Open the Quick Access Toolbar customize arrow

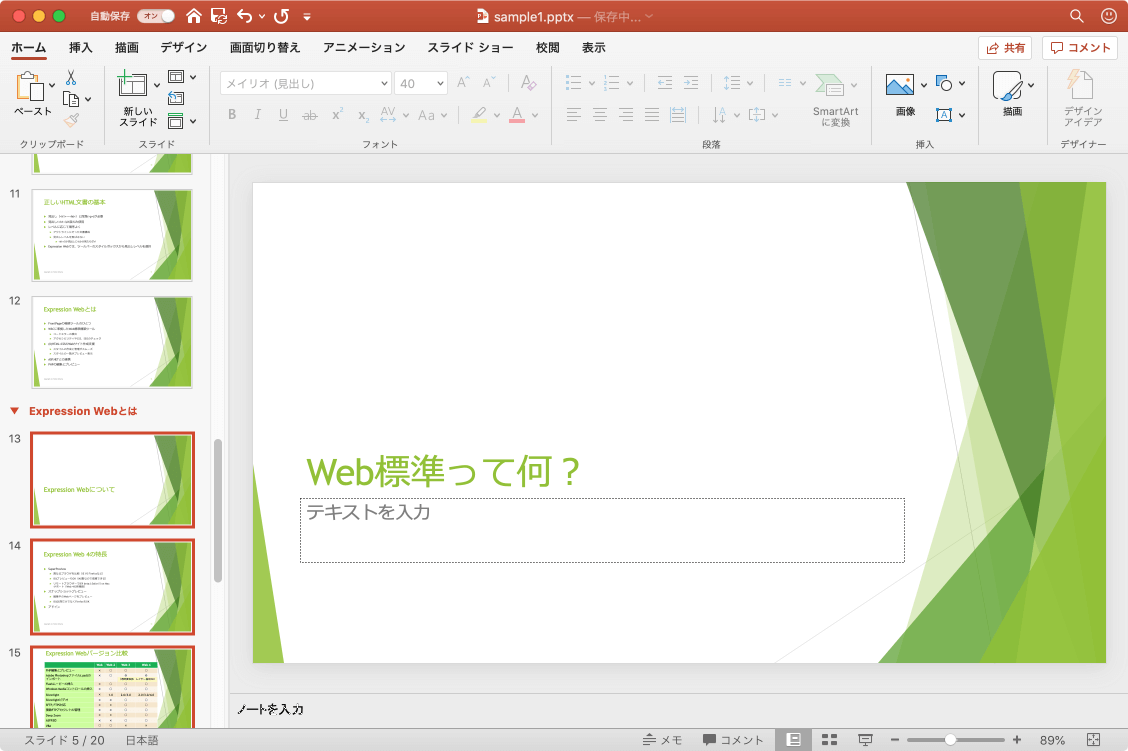[x=307, y=17]
